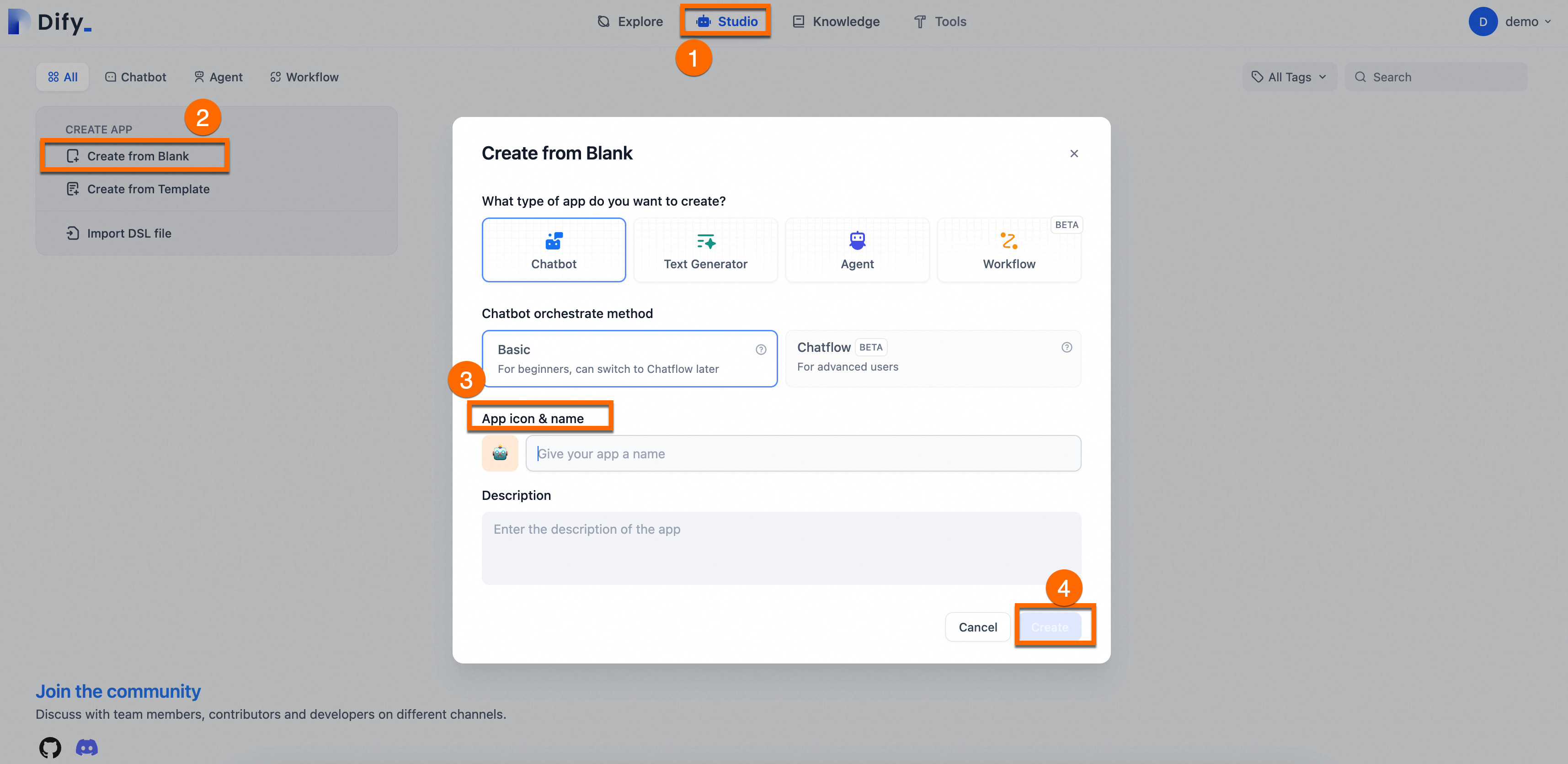Click the user avatar D icon
1568x764 pixels.
(1483, 22)
